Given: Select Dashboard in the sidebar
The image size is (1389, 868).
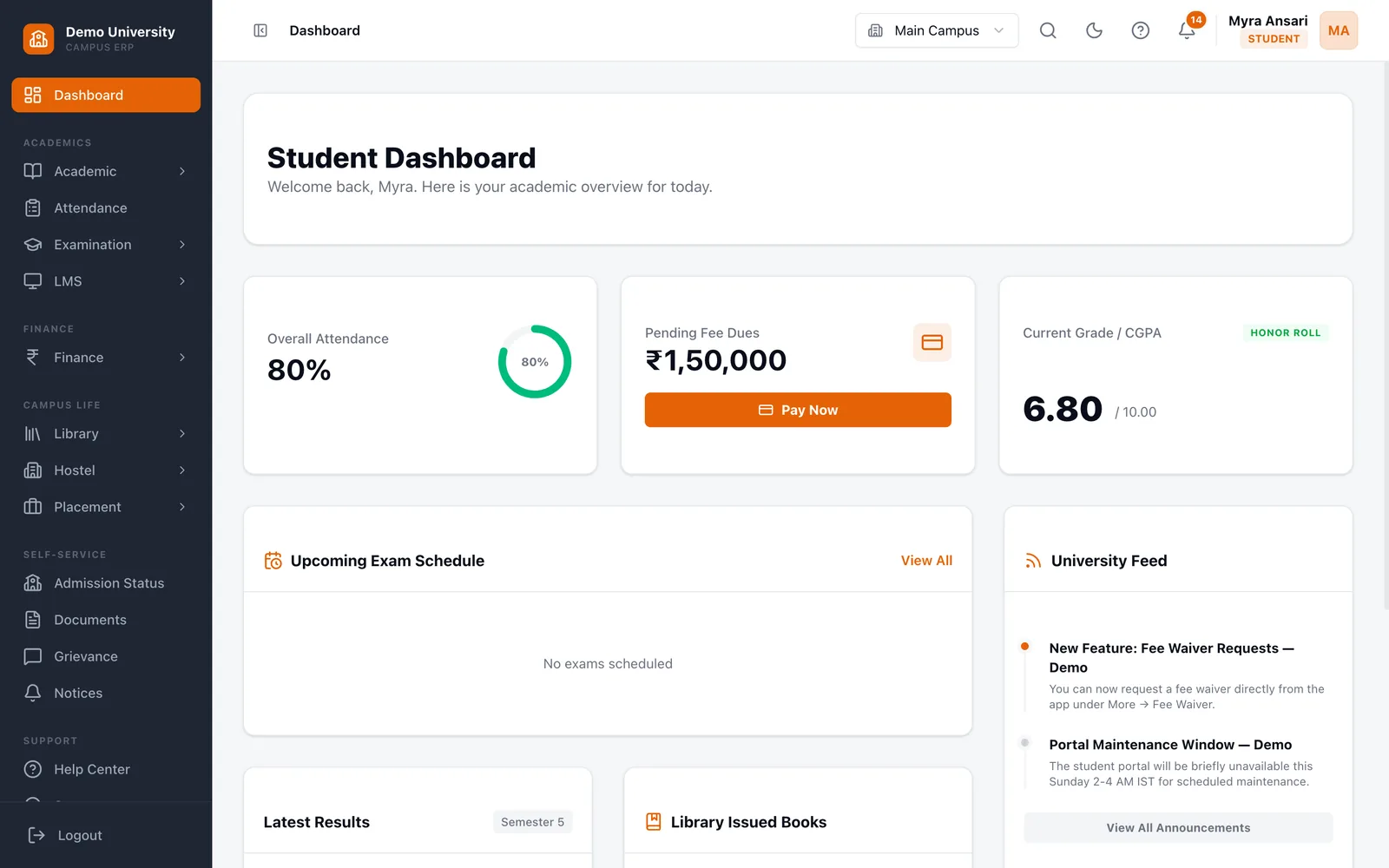Looking at the screenshot, I should [x=106, y=95].
